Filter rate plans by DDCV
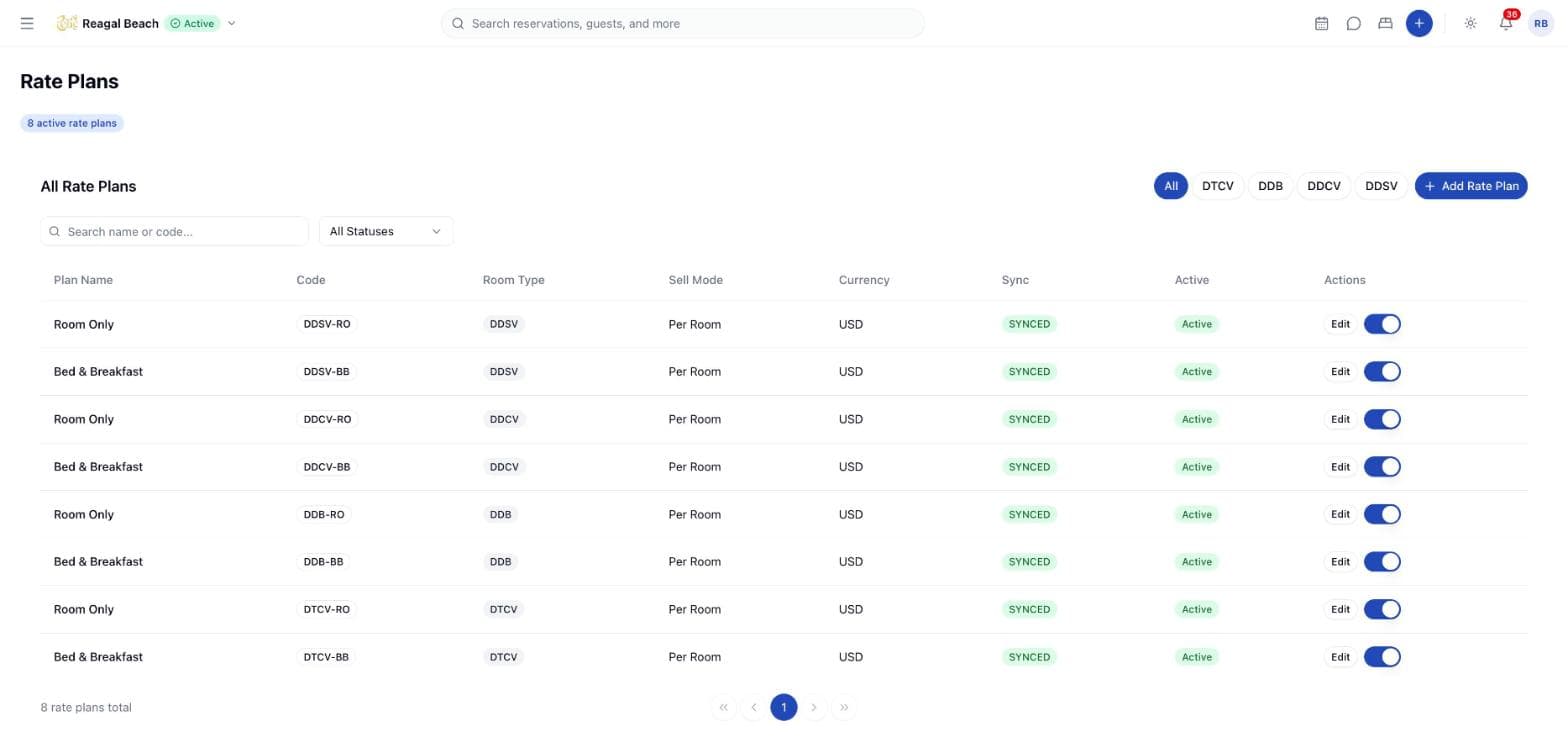The image size is (1568, 753). click(x=1324, y=186)
